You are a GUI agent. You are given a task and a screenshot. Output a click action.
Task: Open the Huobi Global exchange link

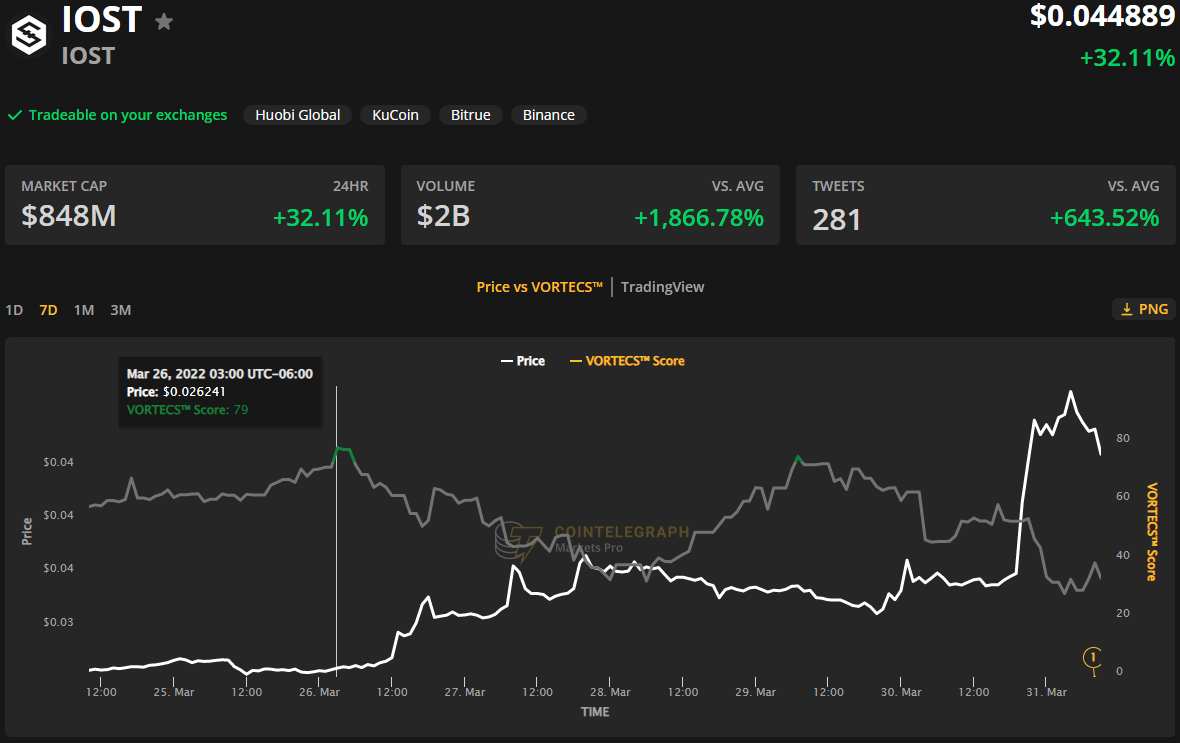pos(297,115)
